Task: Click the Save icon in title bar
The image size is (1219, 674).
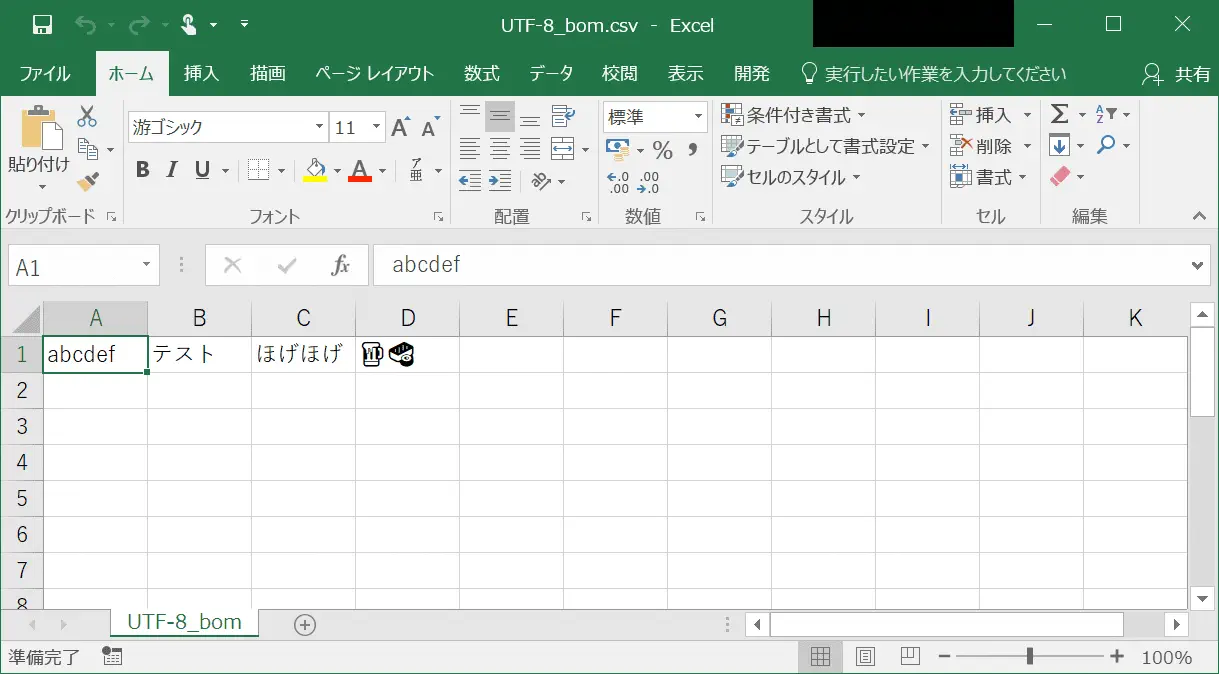Action: 42,25
